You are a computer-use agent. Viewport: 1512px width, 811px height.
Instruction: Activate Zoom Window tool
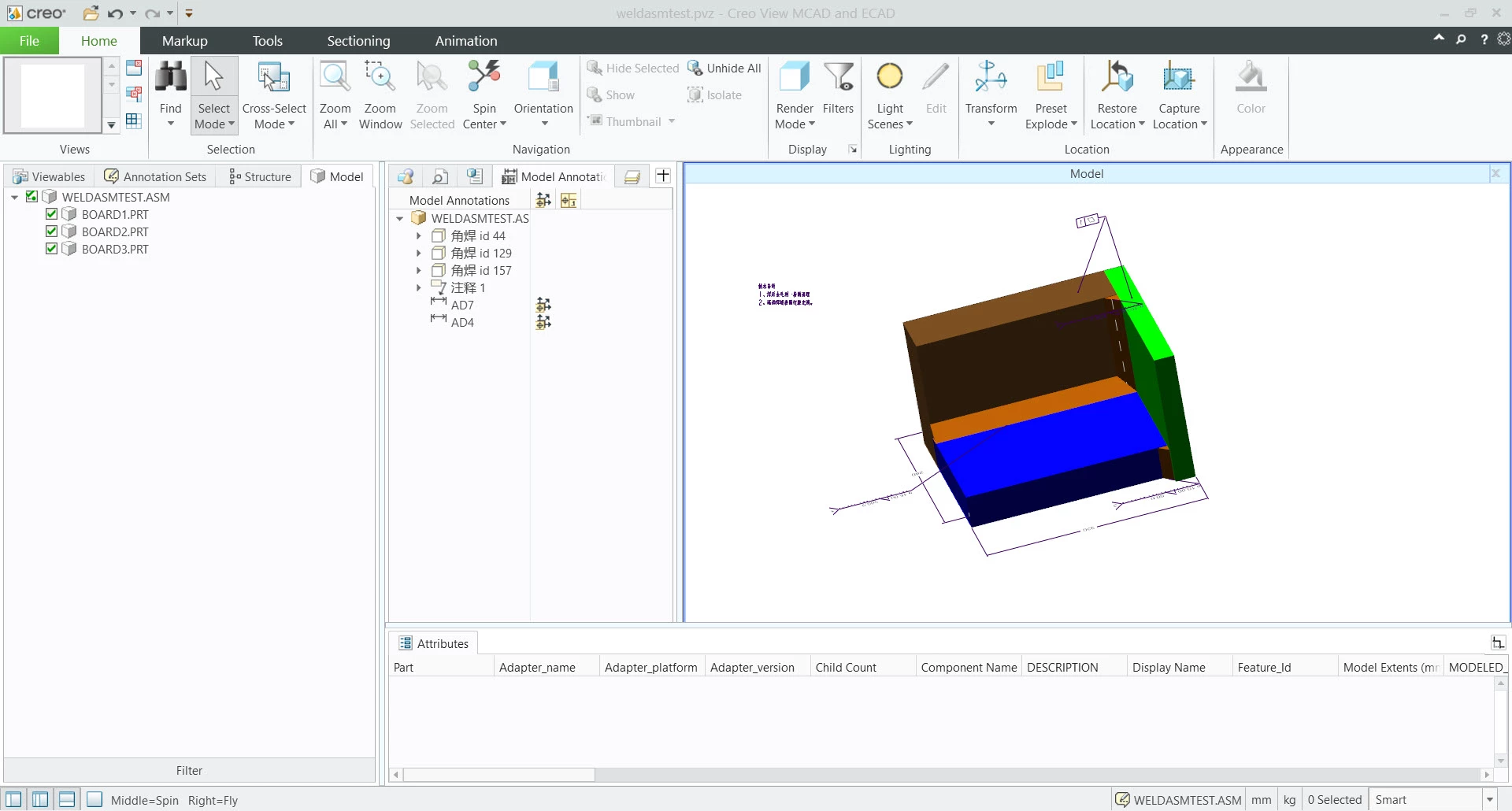click(380, 94)
